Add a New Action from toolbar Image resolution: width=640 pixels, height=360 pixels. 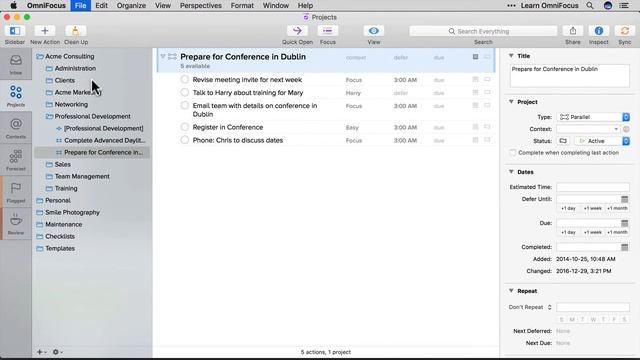click(x=45, y=31)
